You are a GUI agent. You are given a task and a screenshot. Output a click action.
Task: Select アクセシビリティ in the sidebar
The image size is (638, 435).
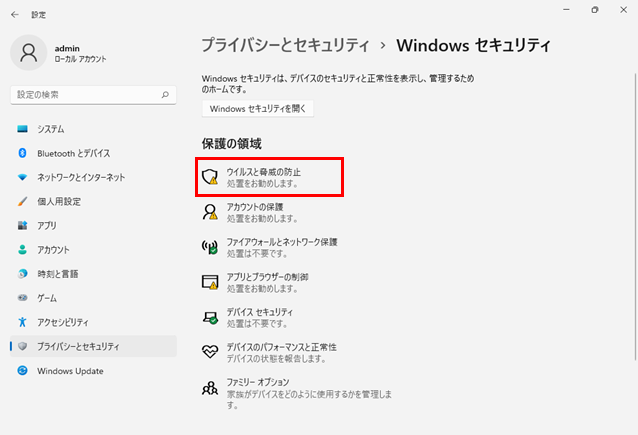94,322
